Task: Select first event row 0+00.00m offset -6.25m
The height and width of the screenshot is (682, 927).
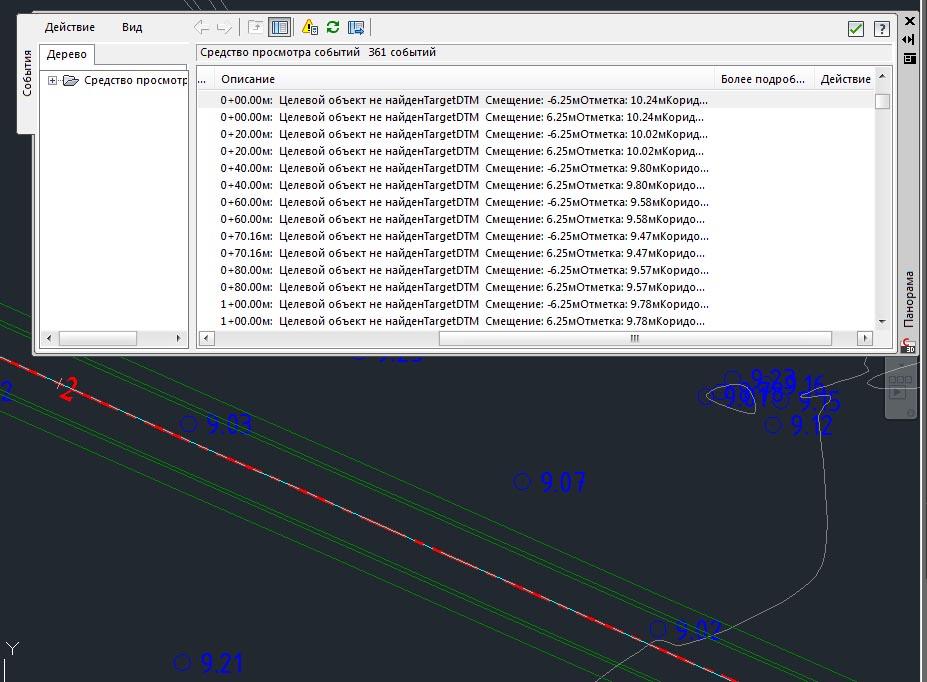Action: pos(464,100)
